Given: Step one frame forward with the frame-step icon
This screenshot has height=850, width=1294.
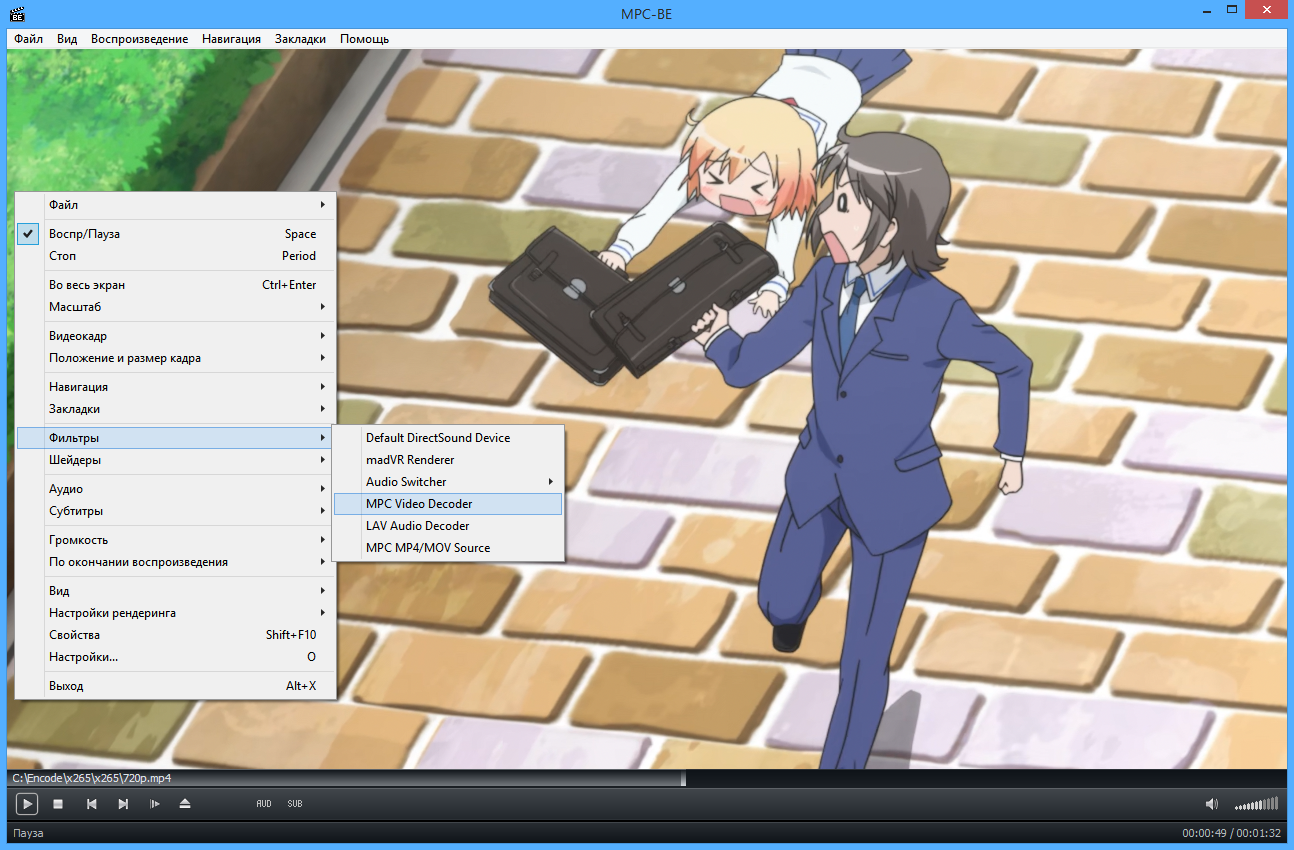Looking at the screenshot, I should (x=155, y=804).
